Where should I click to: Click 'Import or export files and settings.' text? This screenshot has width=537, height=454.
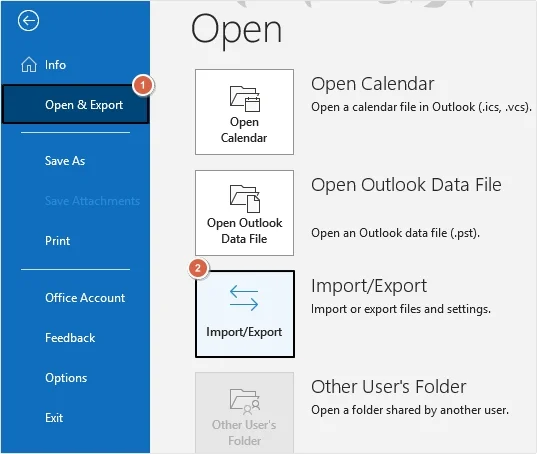click(401, 309)
